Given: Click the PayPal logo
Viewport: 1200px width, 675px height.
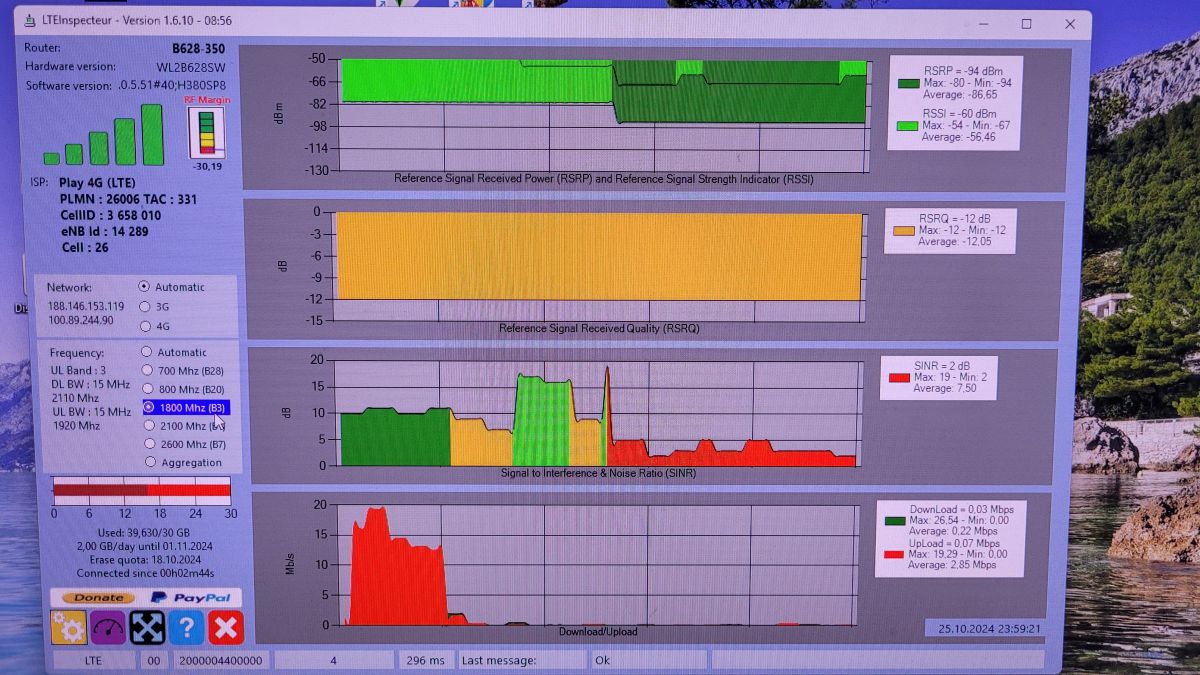Looking at the screenshot, I should (x=195, y=597).
